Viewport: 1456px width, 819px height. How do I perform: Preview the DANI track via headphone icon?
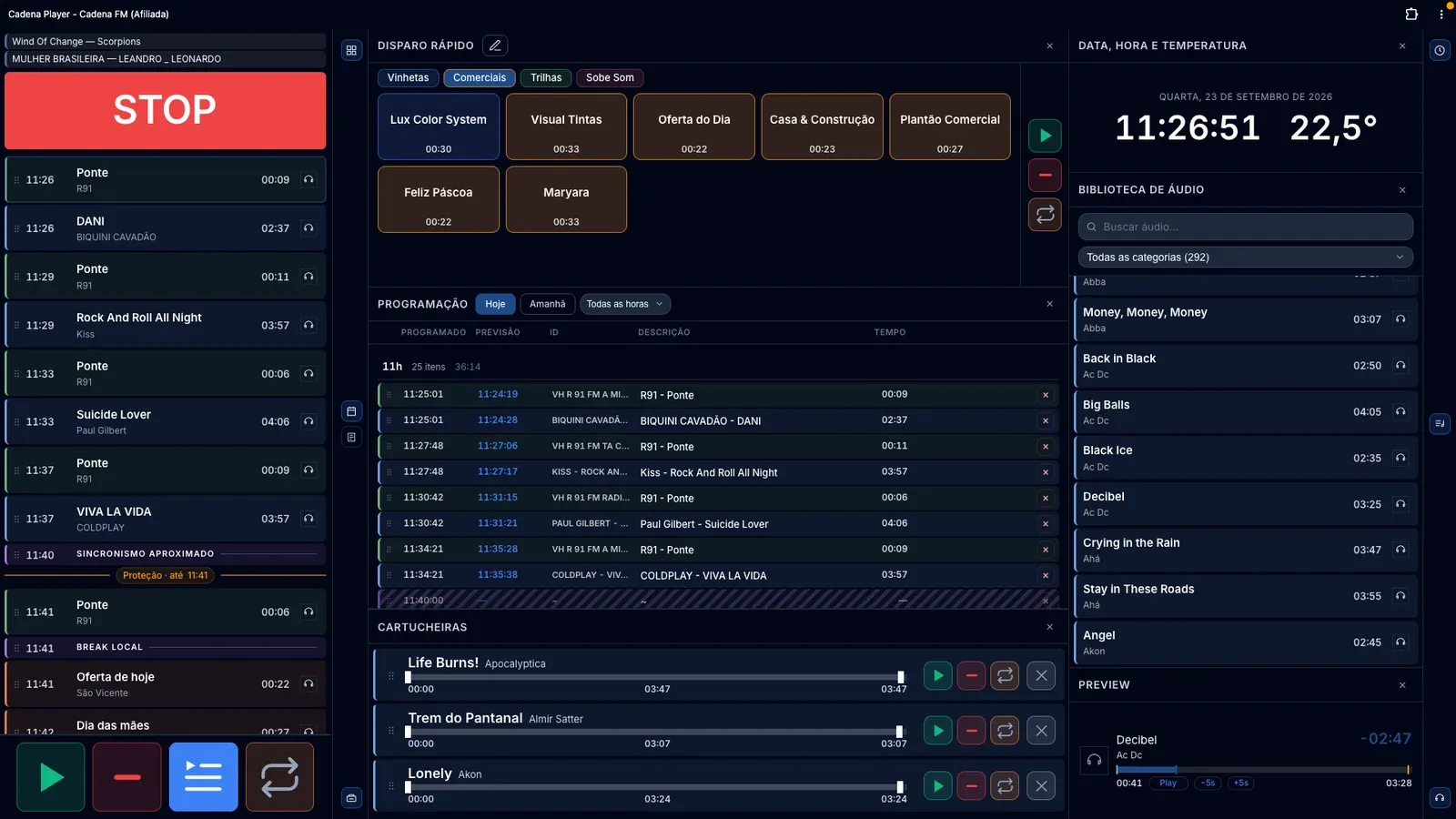(x=308, y=228)
